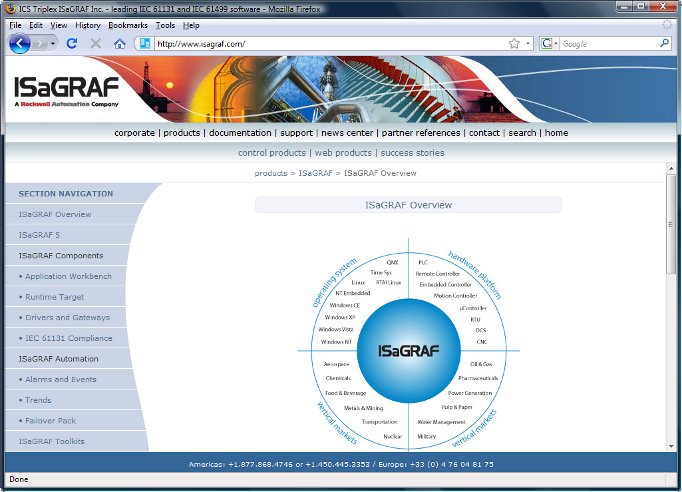The width and height of the screenshot is (682, 492).
Task: Open the Bookmarks menu
Action: pyautogui.click(x=128, y=25)
